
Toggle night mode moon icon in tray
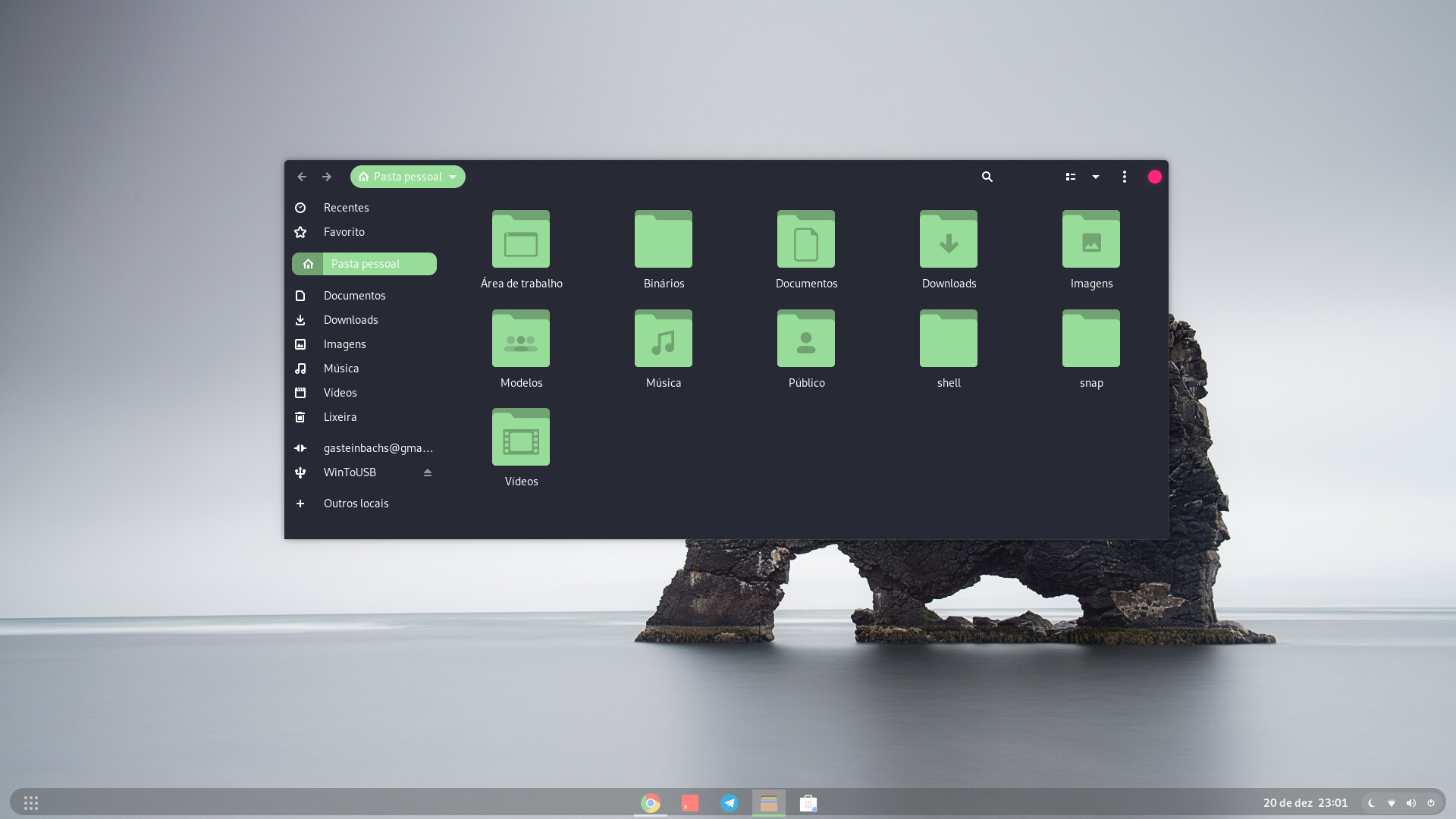(1371, 802)
